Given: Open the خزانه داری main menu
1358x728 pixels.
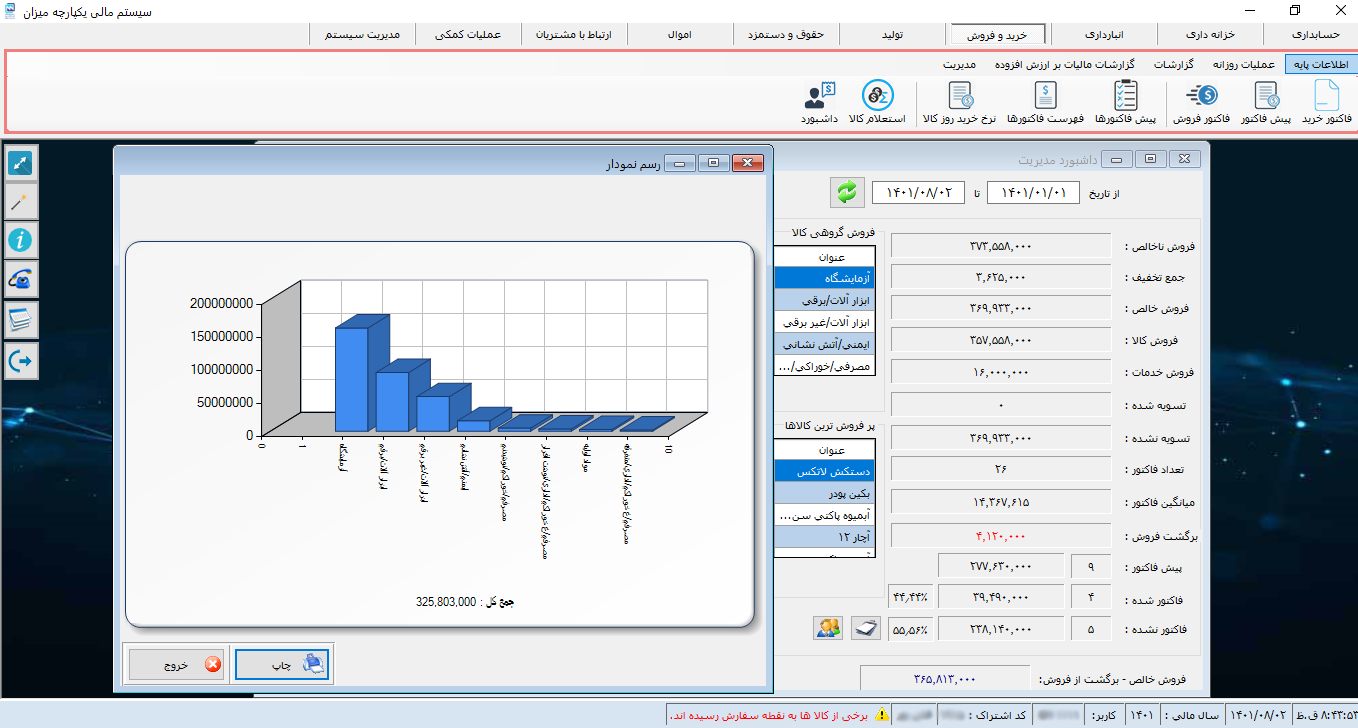Looking at the screenshot, I should tap(1210, 34).
